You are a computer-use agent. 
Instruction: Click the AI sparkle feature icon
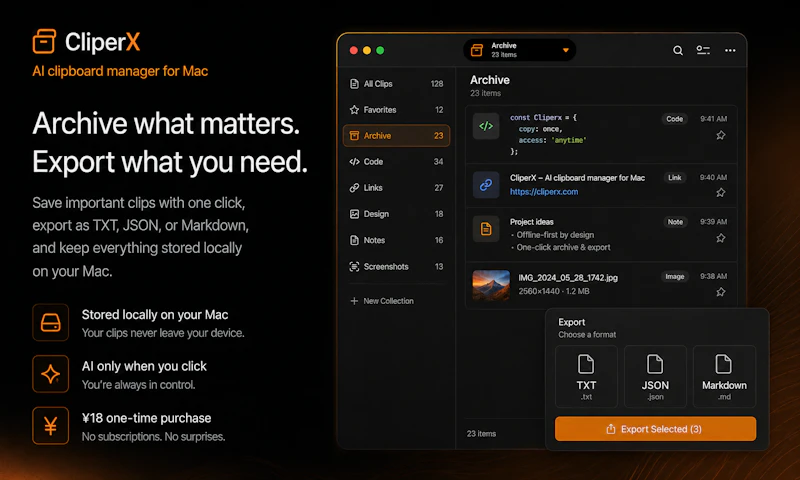click(51, 374)
